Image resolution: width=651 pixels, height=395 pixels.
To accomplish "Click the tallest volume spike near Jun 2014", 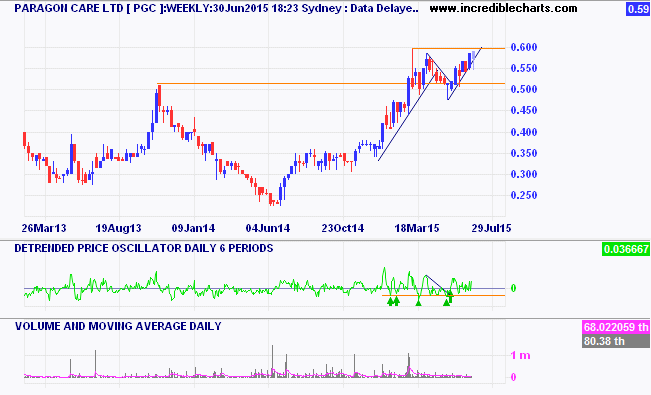I will coord(273,361).
